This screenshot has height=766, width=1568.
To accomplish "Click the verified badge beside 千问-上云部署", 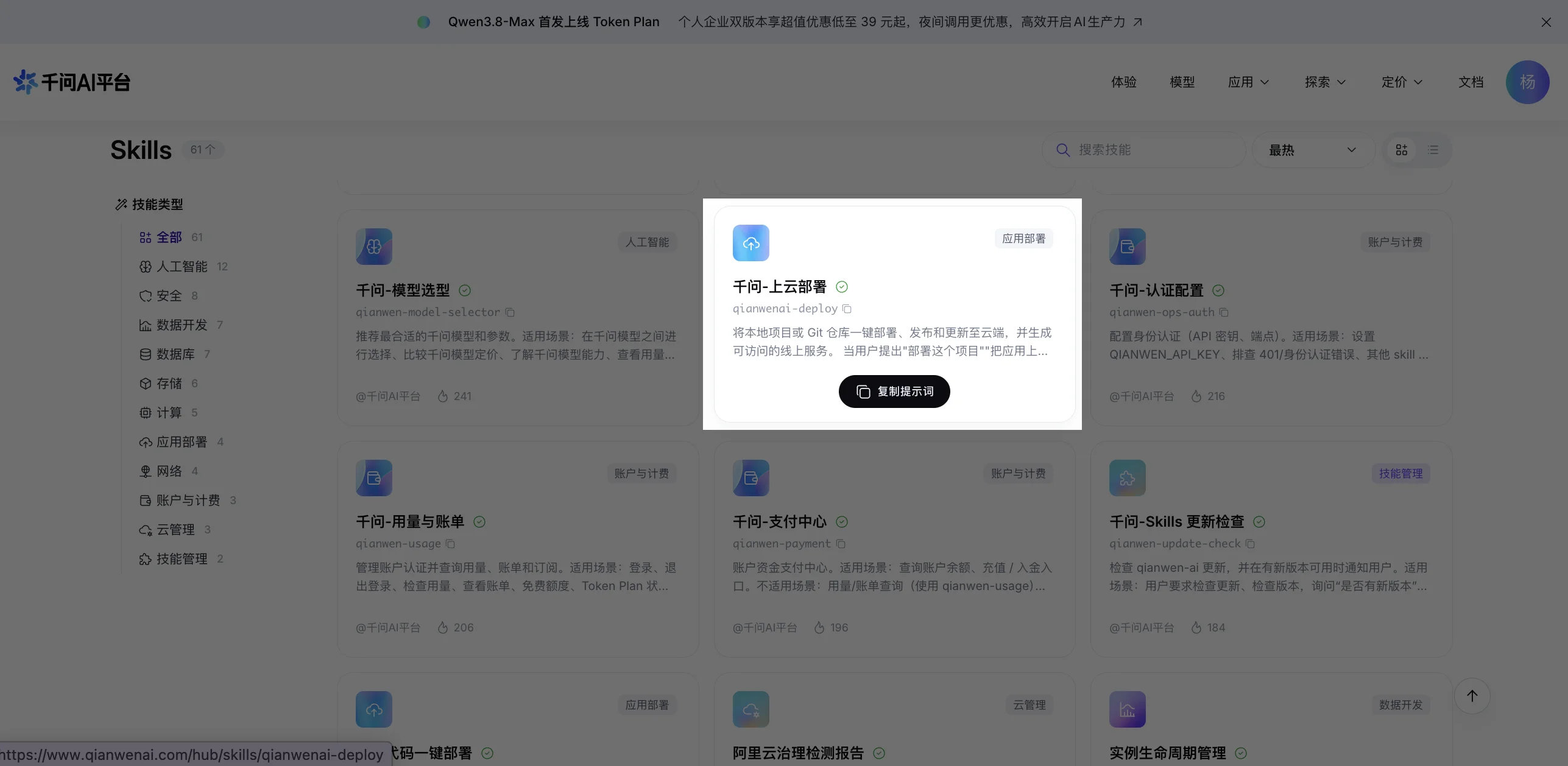I will coord(842,287).
